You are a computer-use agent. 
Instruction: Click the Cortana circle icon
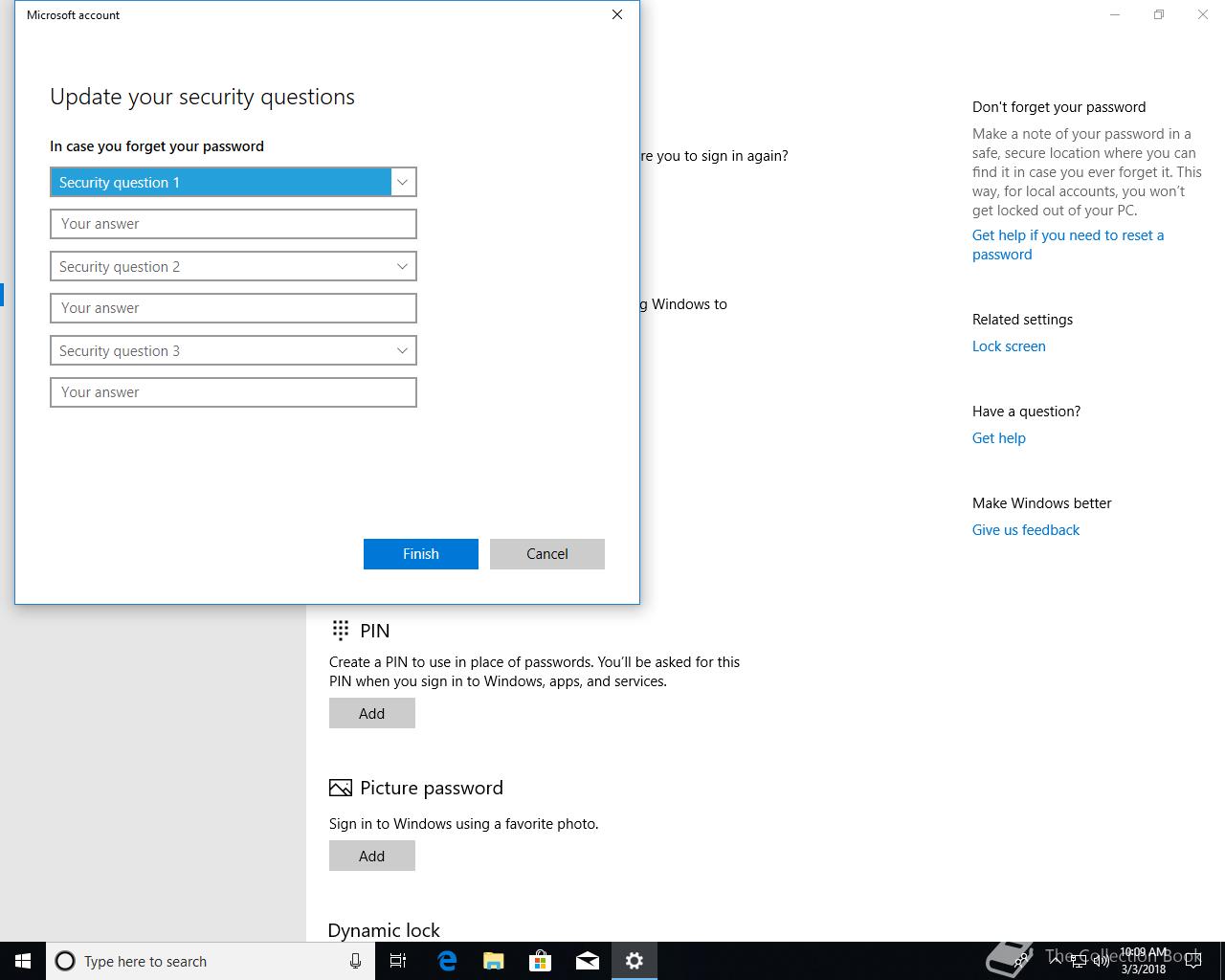(65, 961)
